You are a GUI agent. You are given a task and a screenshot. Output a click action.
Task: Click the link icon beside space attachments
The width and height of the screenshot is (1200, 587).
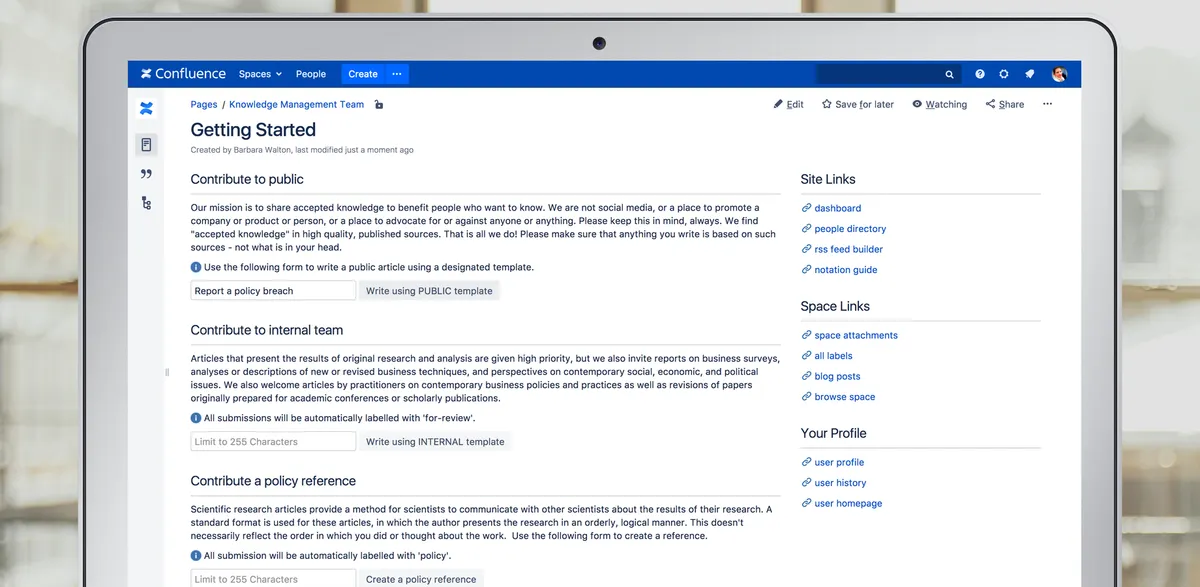pyautogui.click(x=806, y=335)
